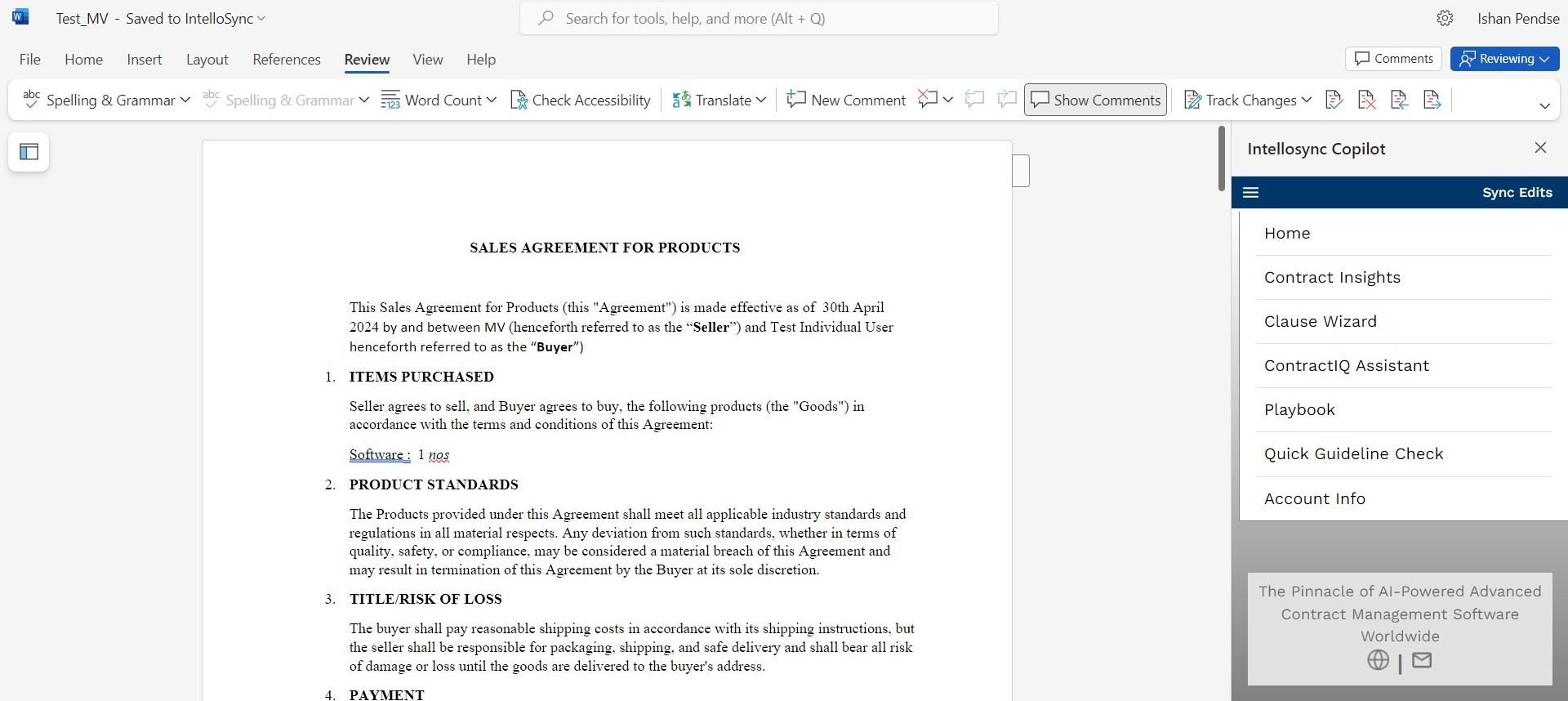Switch to the Insert tab
This screenshot has height=701, width=1568.
pyautogui.click(x=145, y=60)
